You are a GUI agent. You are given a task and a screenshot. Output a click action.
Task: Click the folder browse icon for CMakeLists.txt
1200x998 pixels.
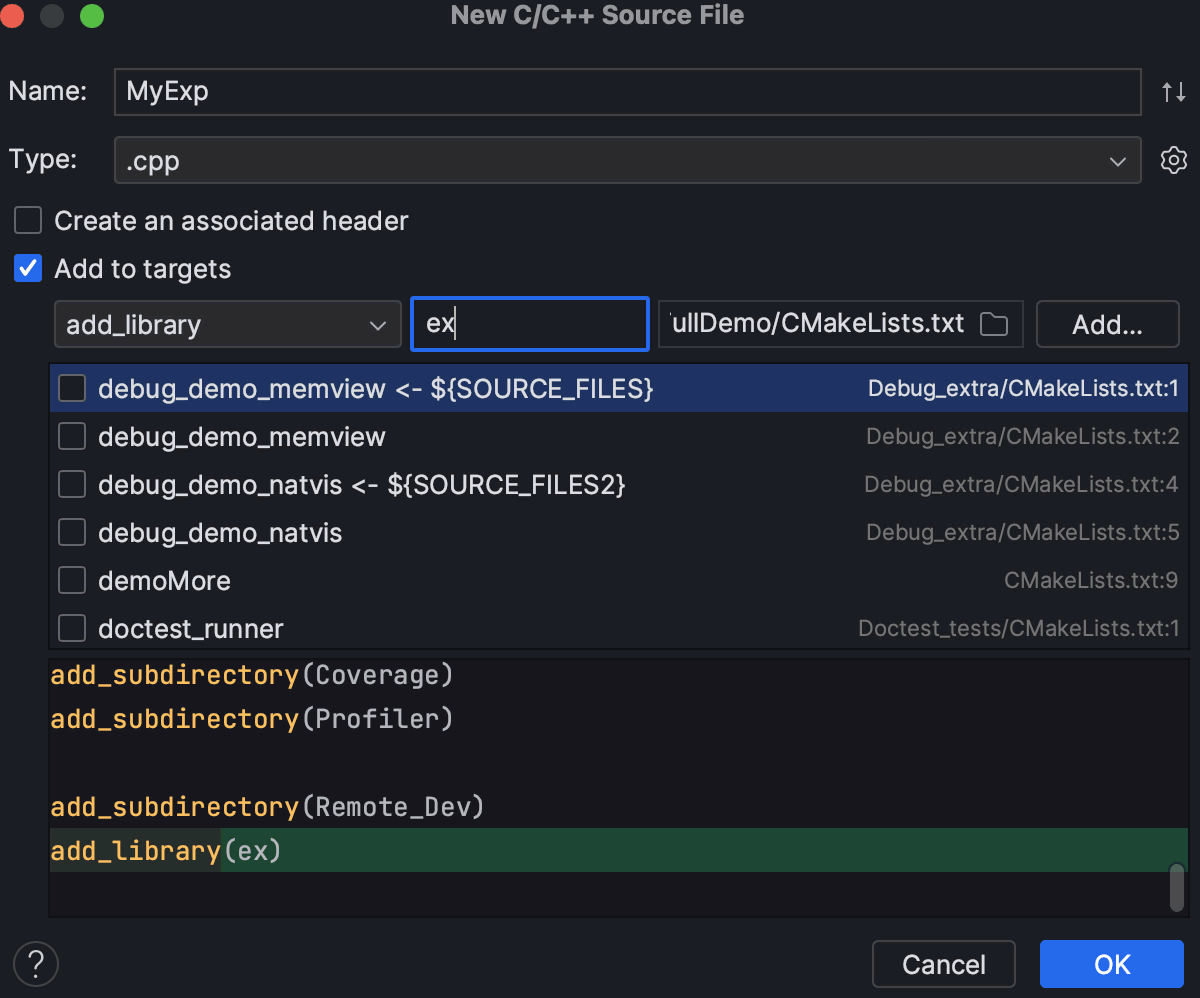coord(993,324)
